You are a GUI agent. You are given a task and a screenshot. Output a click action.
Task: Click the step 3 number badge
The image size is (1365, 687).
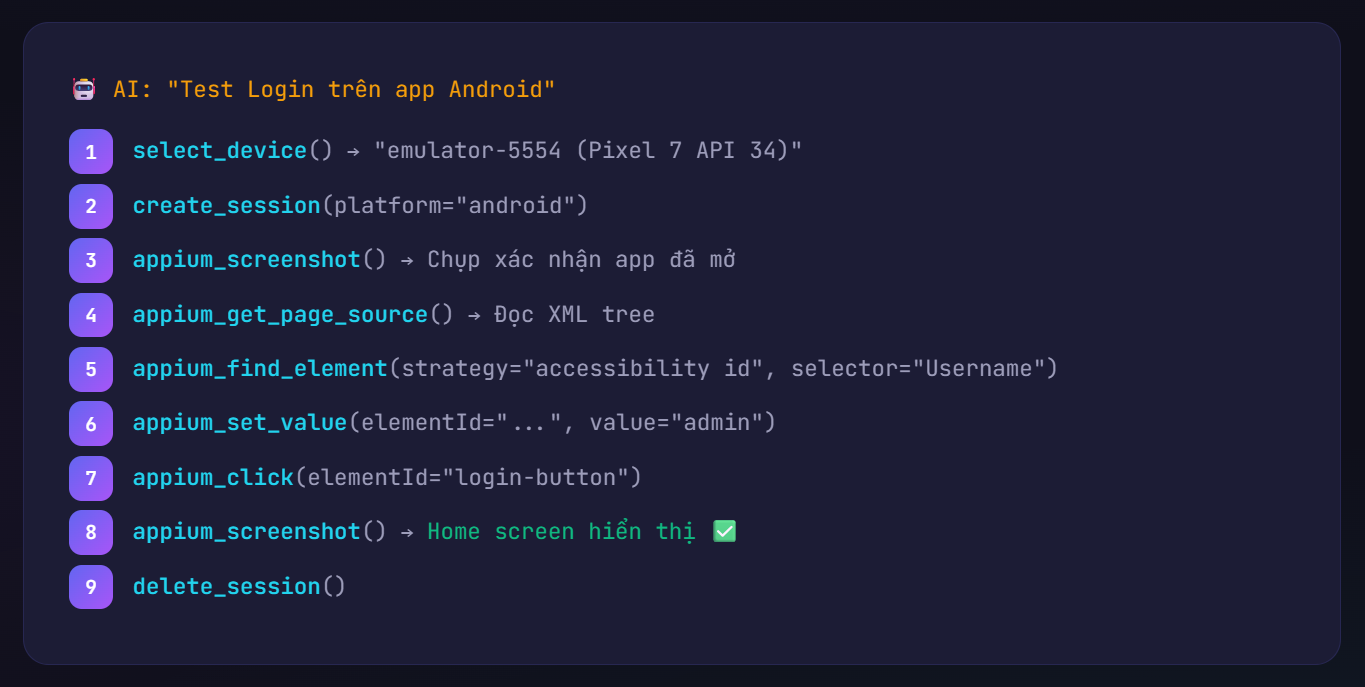coord(91,260)
